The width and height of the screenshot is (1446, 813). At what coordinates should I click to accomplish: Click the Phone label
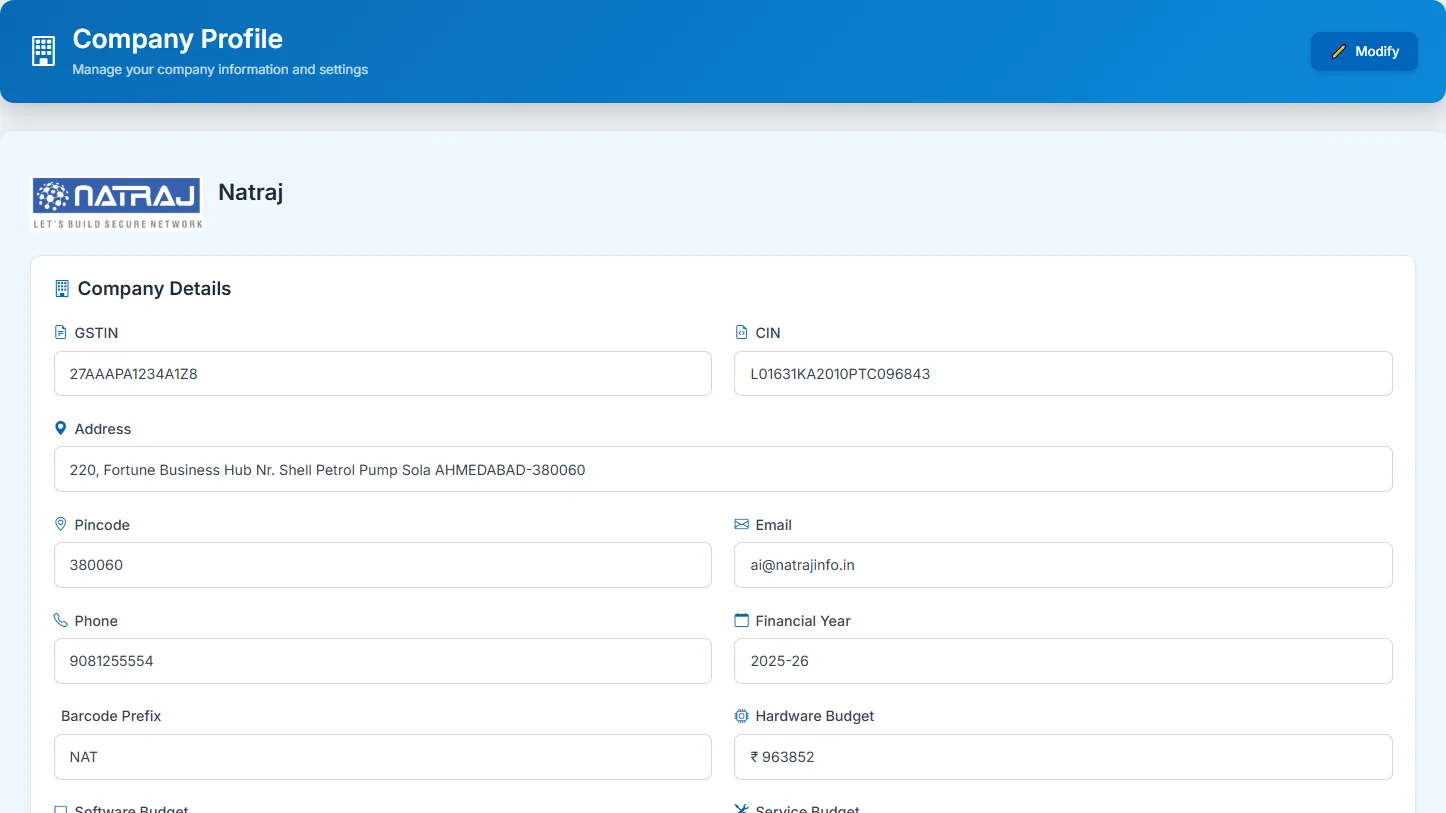pos(96,621)
